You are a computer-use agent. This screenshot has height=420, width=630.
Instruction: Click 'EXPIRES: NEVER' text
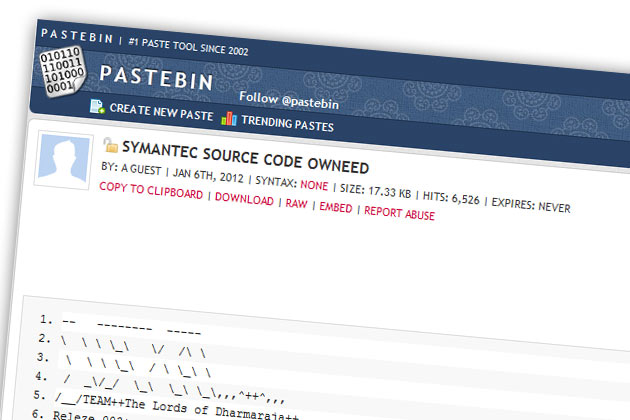[x=531, y=205]
